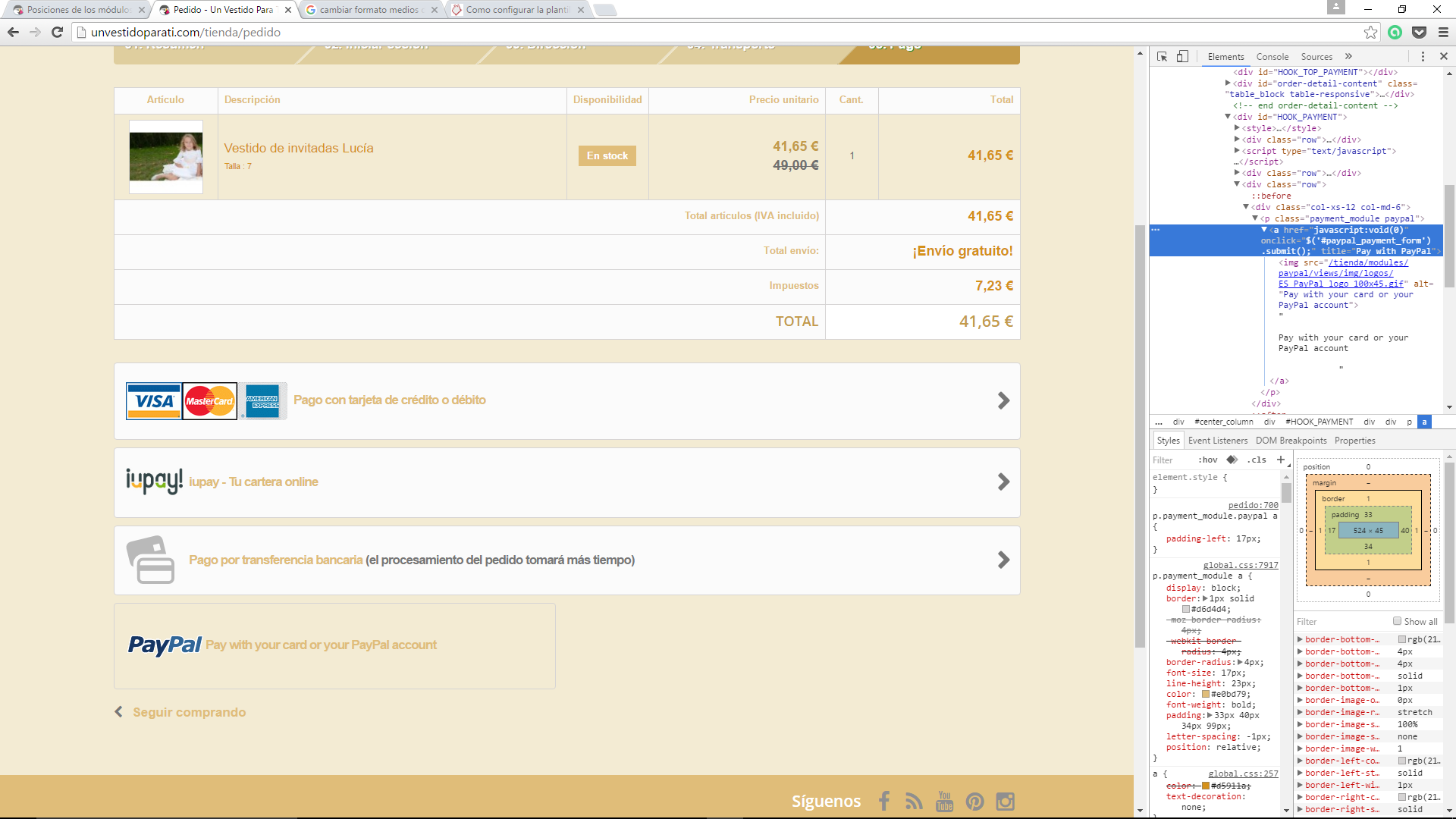Open the DevTools three-dot customize menu
The image size is (1456, 819).
click(x=1423, y=57)
